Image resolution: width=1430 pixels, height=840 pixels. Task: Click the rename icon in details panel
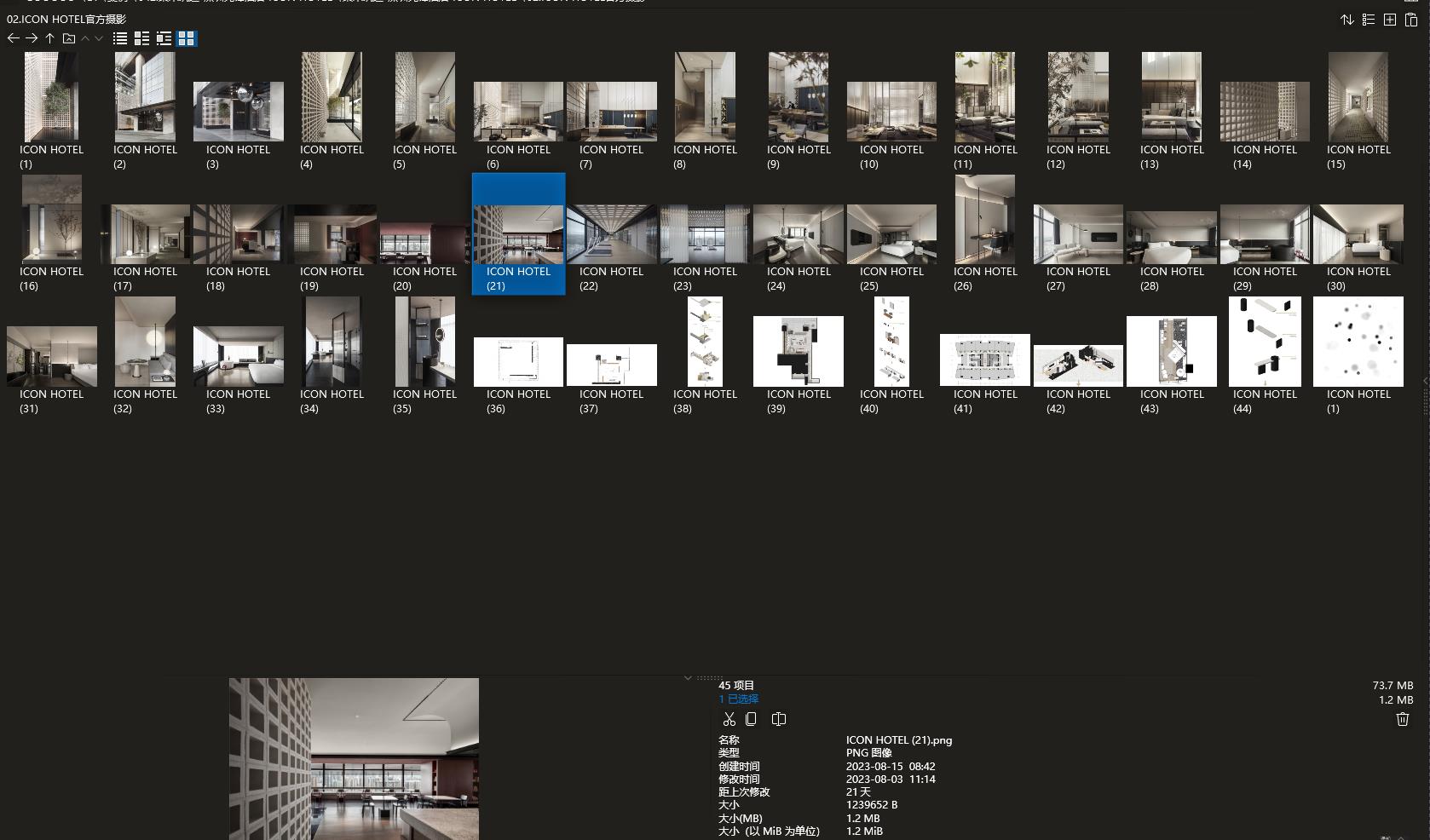point(778,719)
